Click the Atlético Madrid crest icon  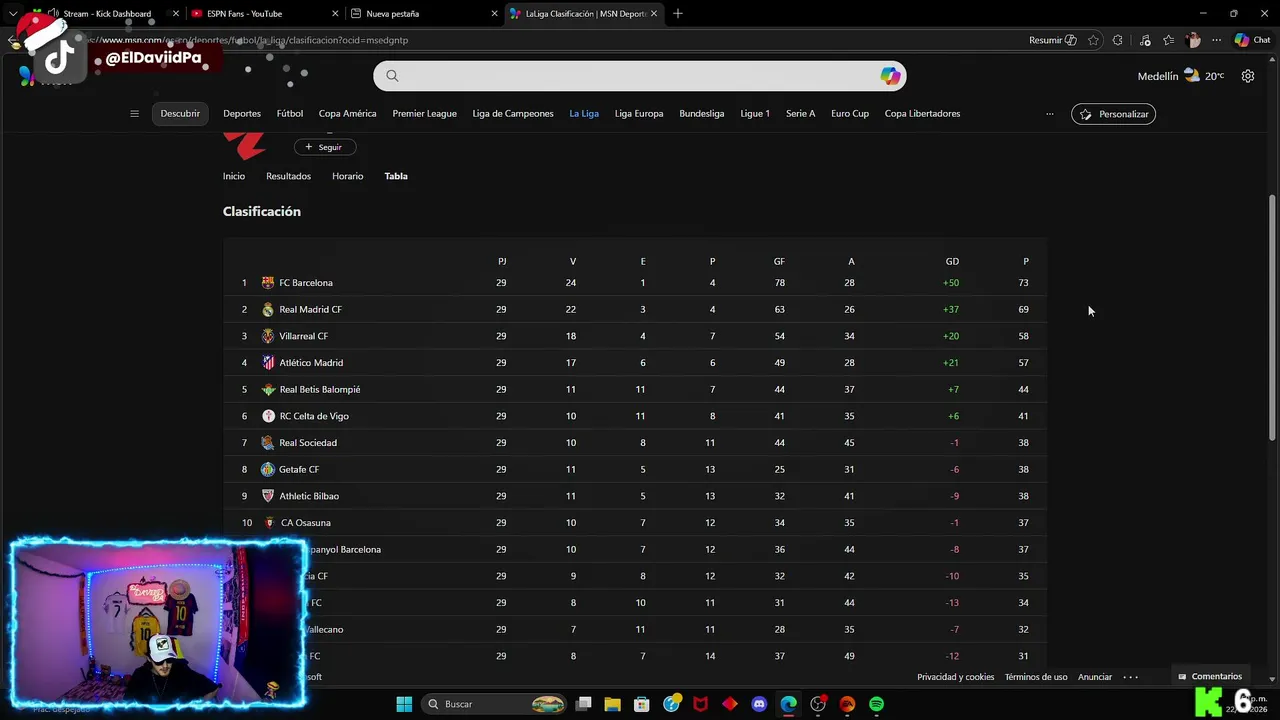pos(268,363)
